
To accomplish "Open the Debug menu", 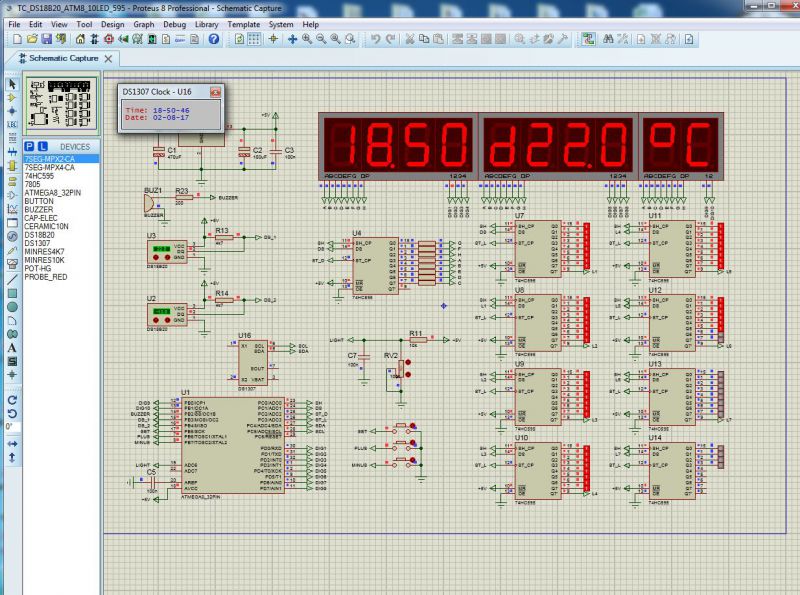I will tap(174, 24).
